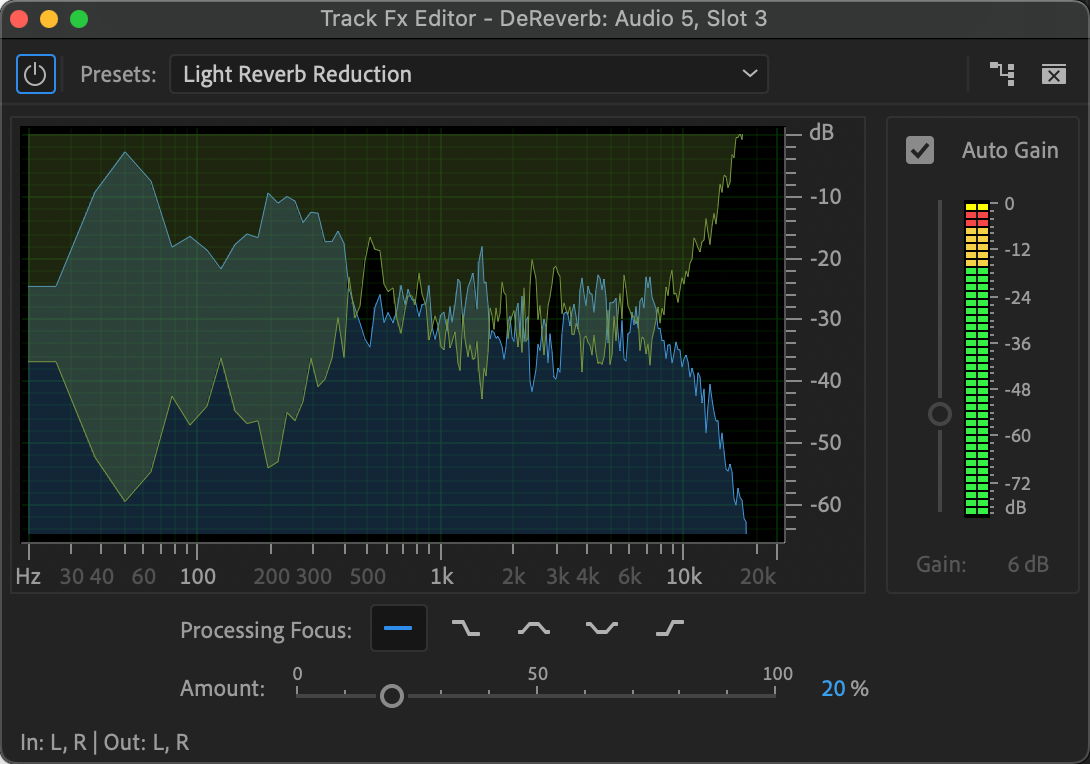Viewport: 1090px width, 764px height.
Task: Minimize the window with the yellow button
Action: click(49, 19)
